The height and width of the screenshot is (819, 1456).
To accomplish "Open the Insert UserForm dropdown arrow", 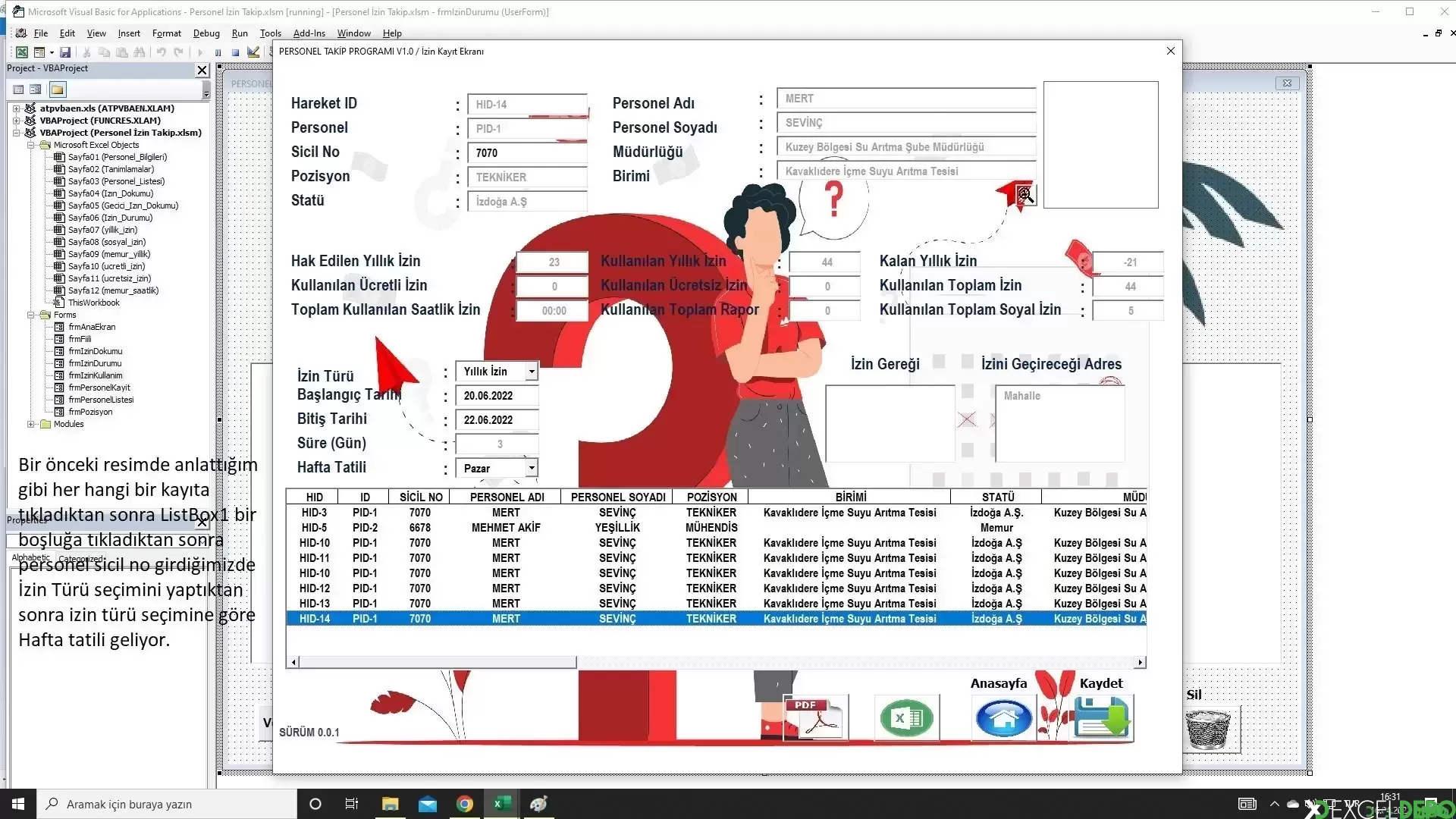I will [52, 52].
